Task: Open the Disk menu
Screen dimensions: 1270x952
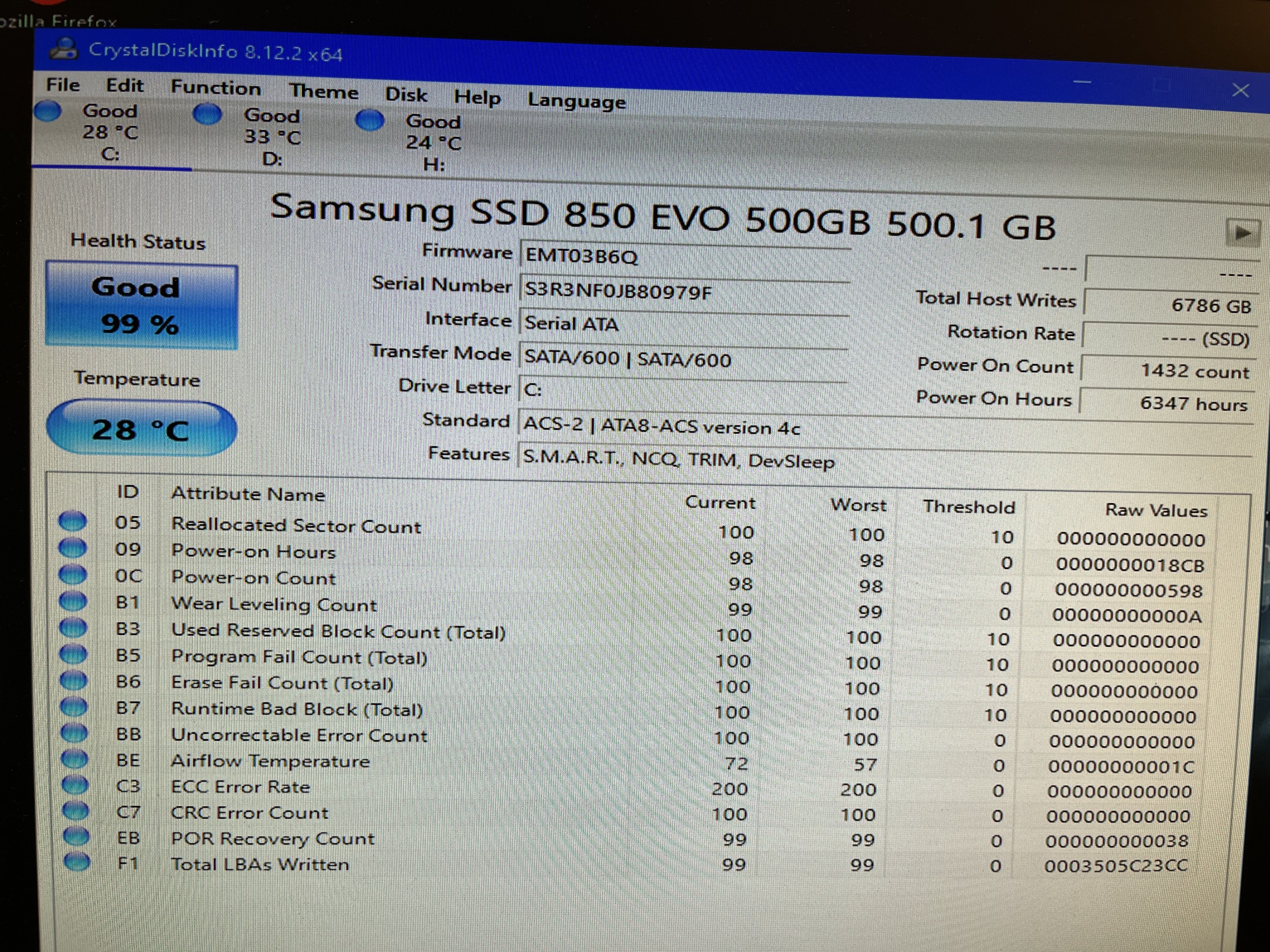Action: [x=406, y=94]
